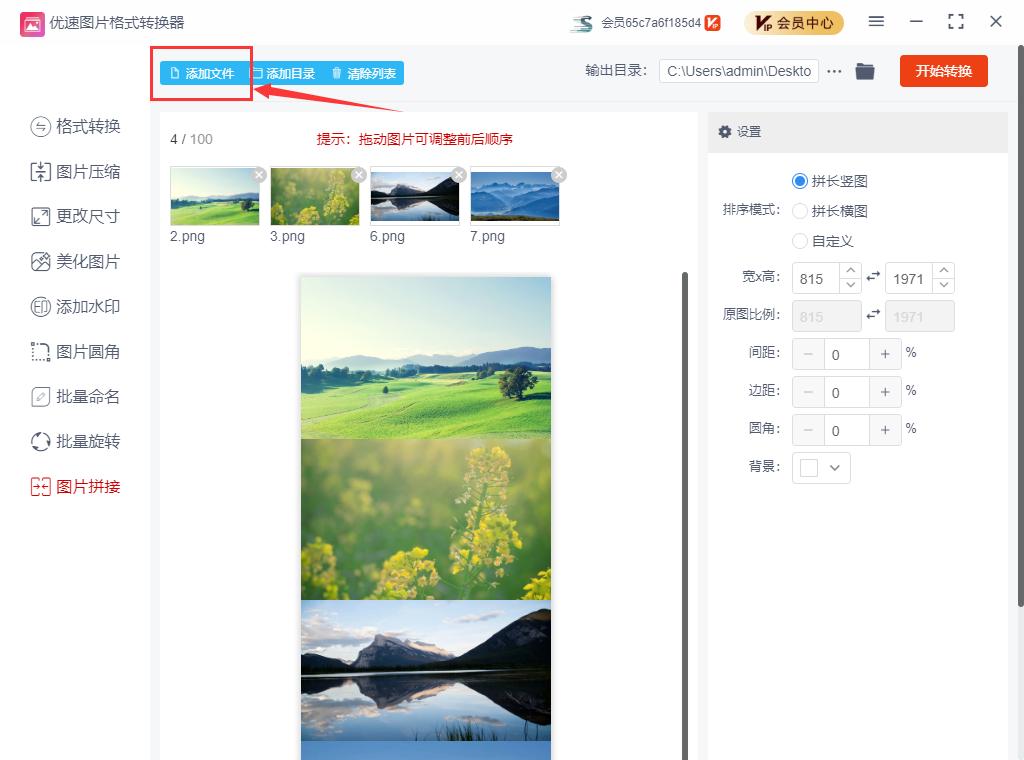
Task: Remove the 3.png thumbnail
Action: (x=358, y=174)
